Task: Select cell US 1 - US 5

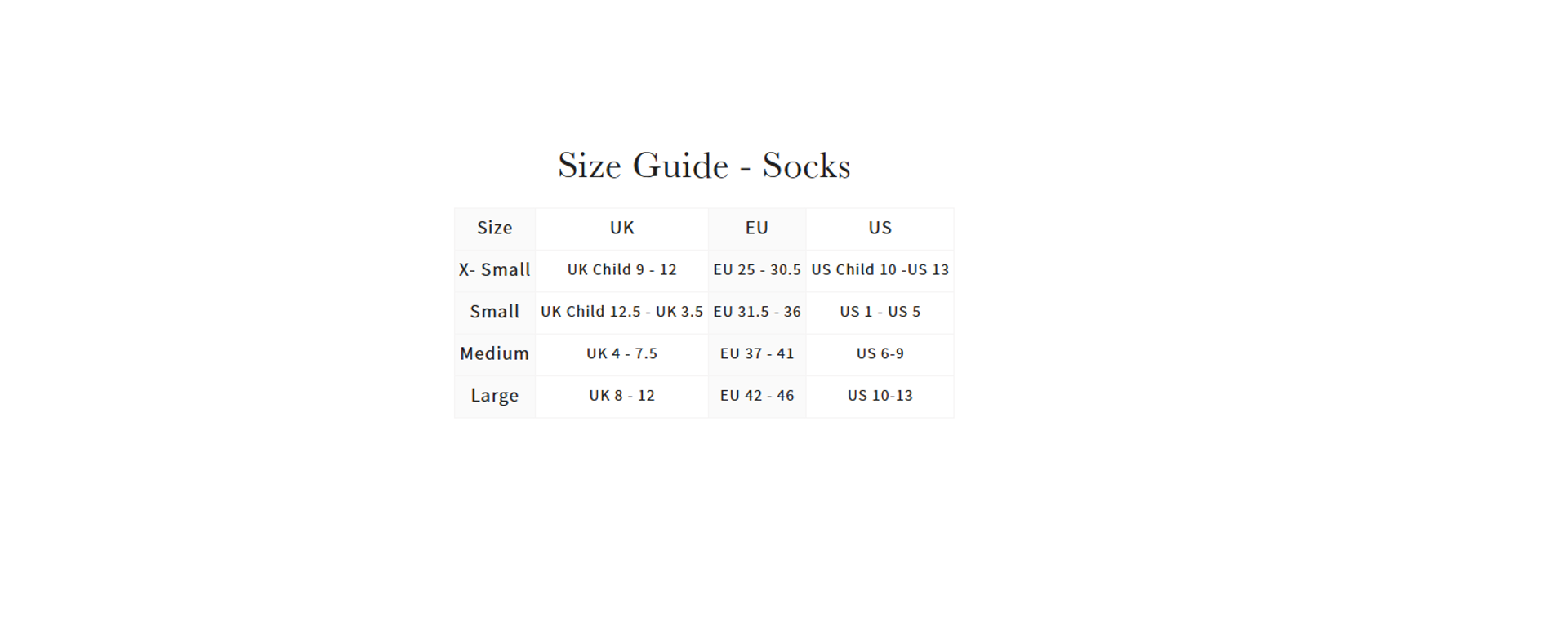Action: click(x=880, y=313)
